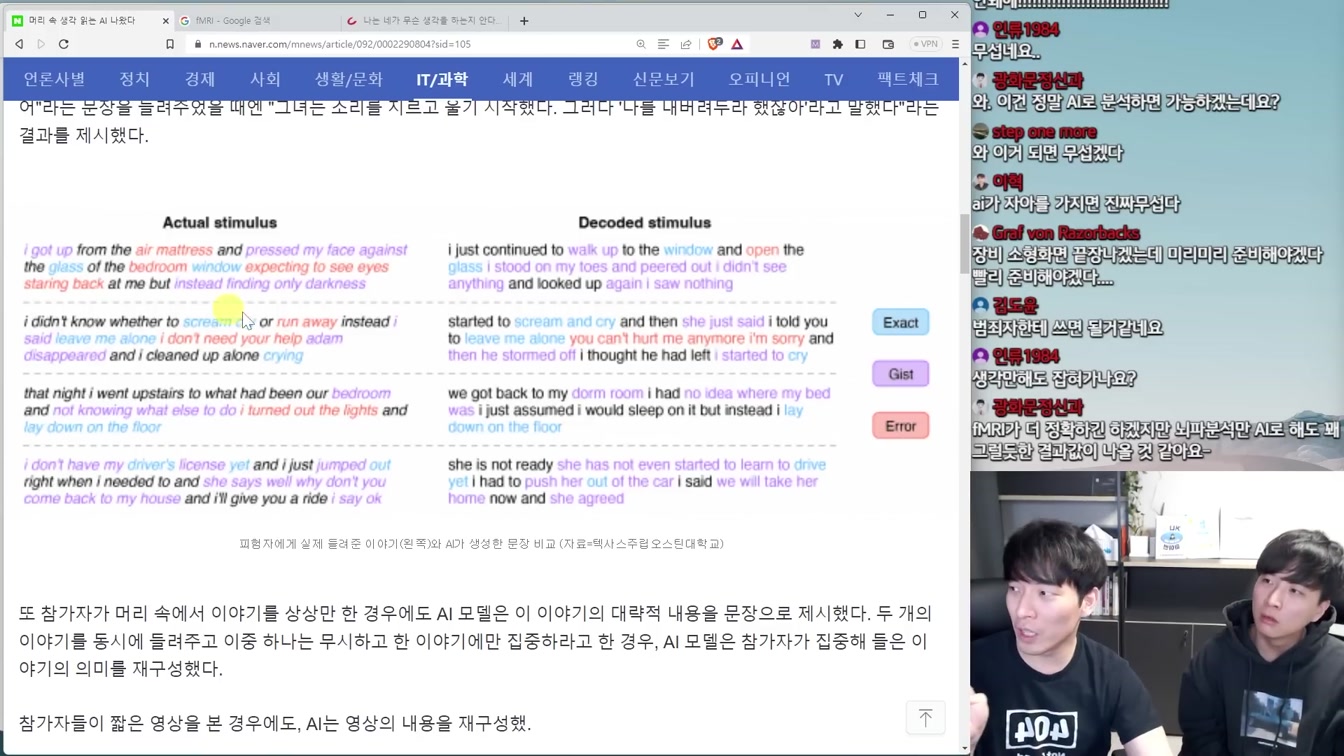
Task: Go back to the previous page
Action: click(x=19, y=44)
